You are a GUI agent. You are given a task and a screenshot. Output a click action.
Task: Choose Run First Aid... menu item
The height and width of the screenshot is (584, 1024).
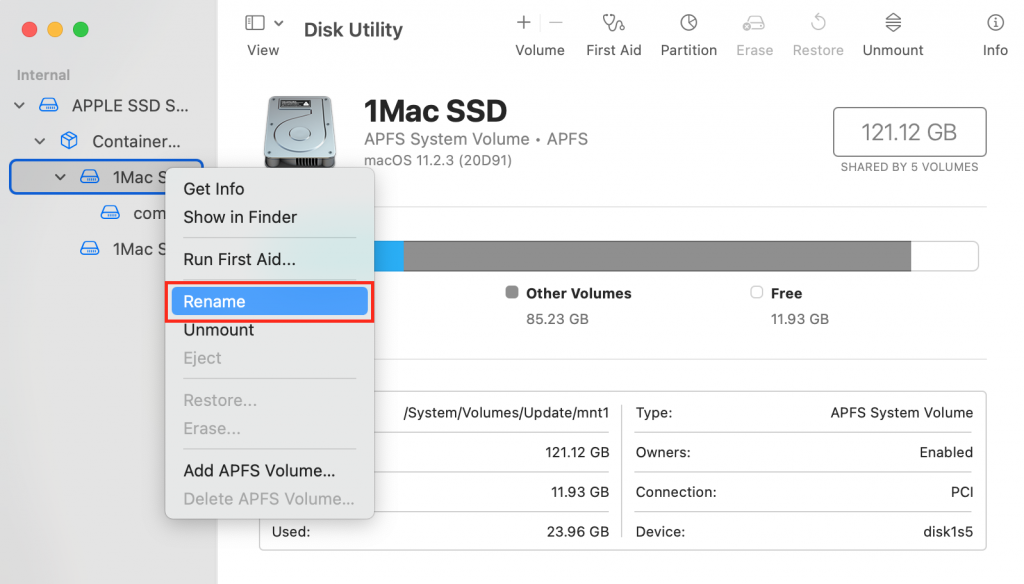239,259
